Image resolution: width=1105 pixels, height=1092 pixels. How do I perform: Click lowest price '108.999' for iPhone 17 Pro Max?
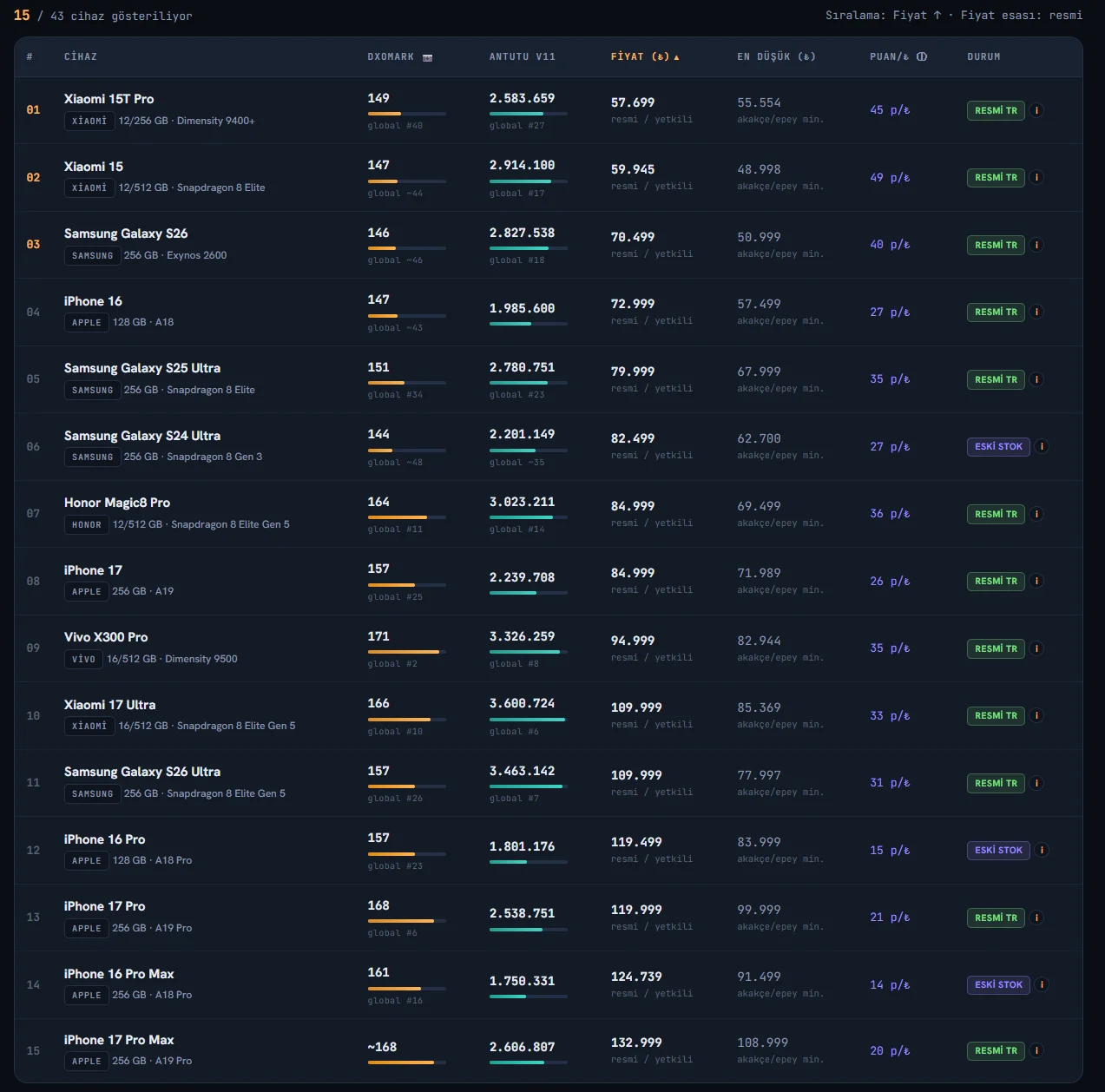click(762, 1043)
